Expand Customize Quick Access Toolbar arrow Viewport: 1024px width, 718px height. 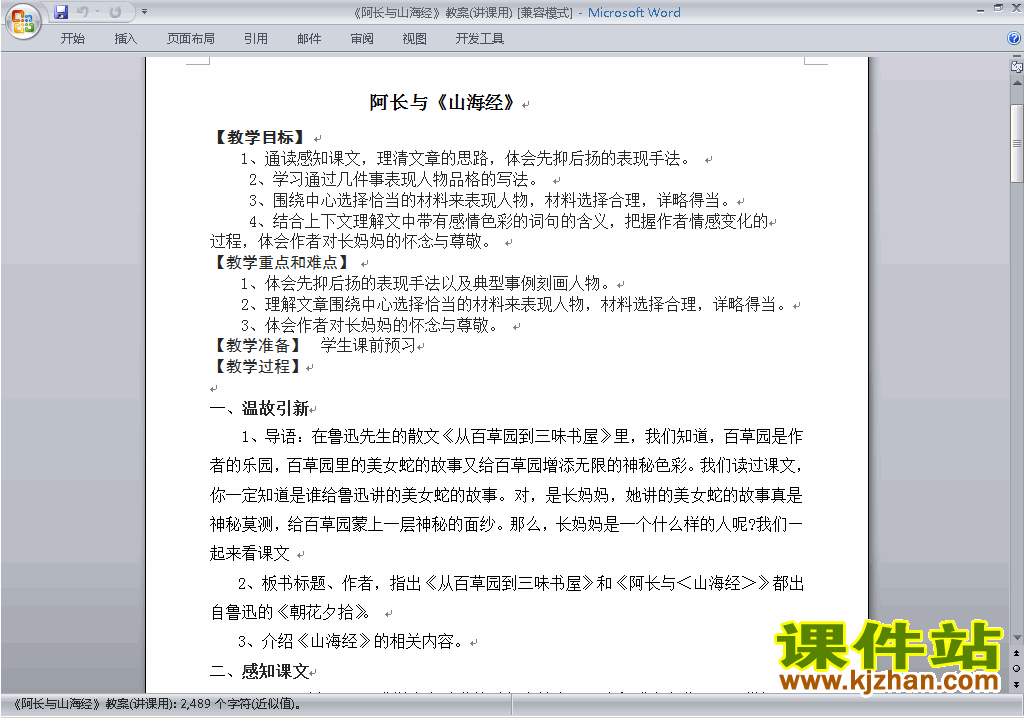click(144, 12)
